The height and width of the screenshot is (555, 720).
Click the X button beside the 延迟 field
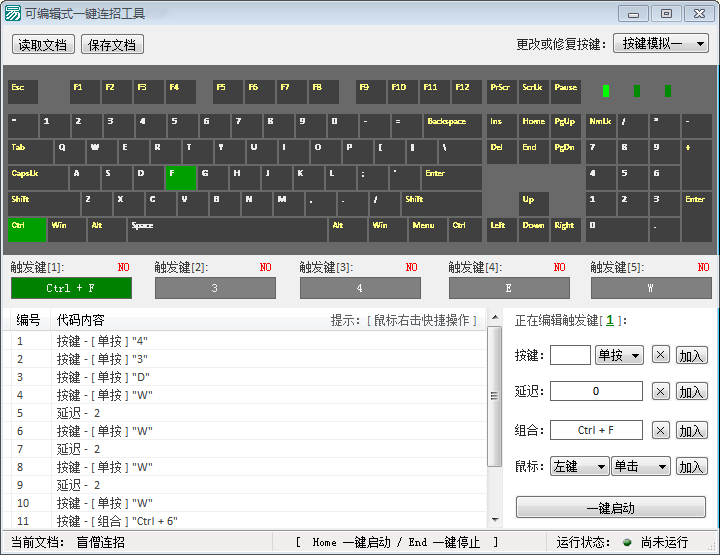click(x=660, y=391)
